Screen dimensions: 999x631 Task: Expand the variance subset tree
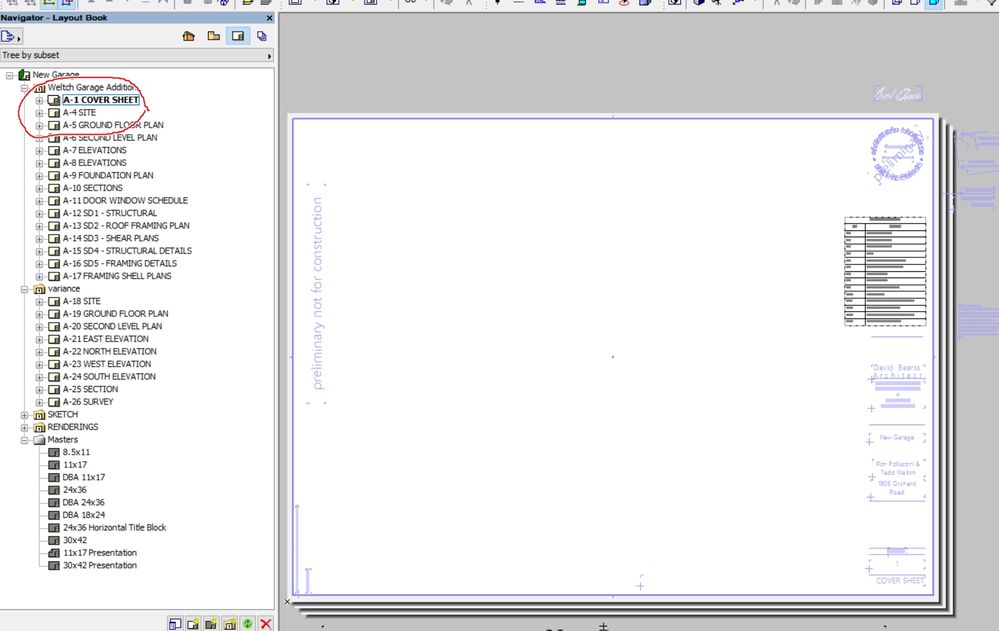pos(23,288)
